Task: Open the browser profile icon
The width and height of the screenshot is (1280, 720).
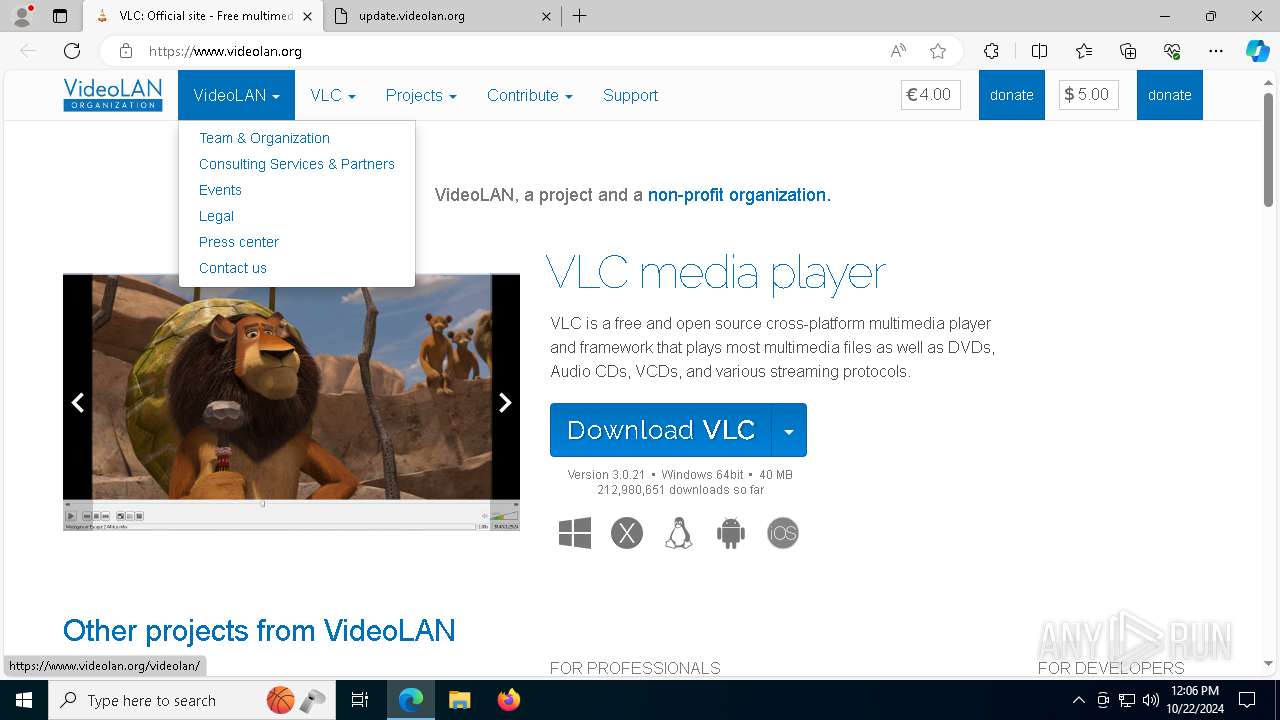Action: [x=22, y=16]
